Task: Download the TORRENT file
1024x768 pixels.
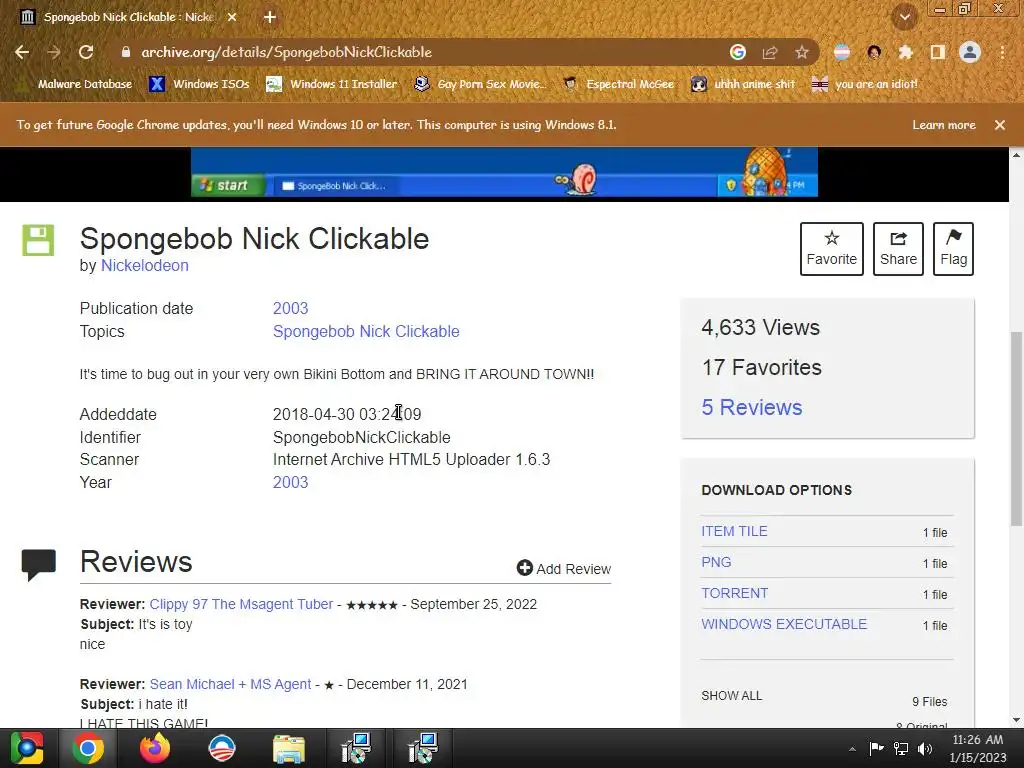Action: pos(734,593)
